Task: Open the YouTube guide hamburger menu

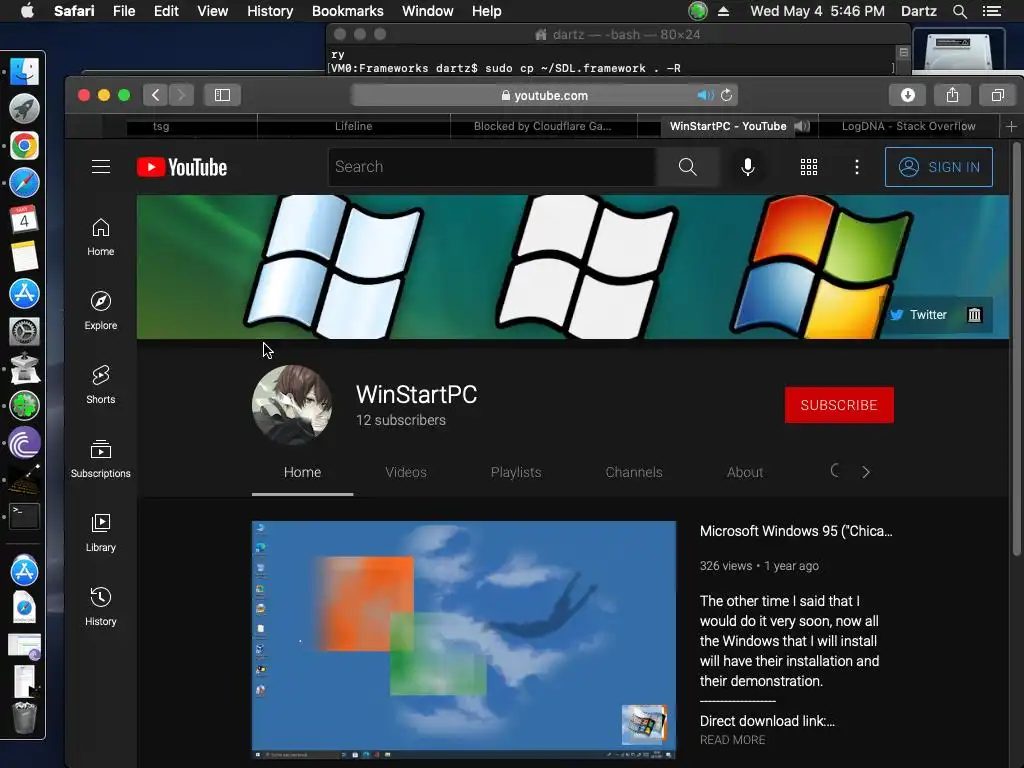Action: click(x=101, y=167)
